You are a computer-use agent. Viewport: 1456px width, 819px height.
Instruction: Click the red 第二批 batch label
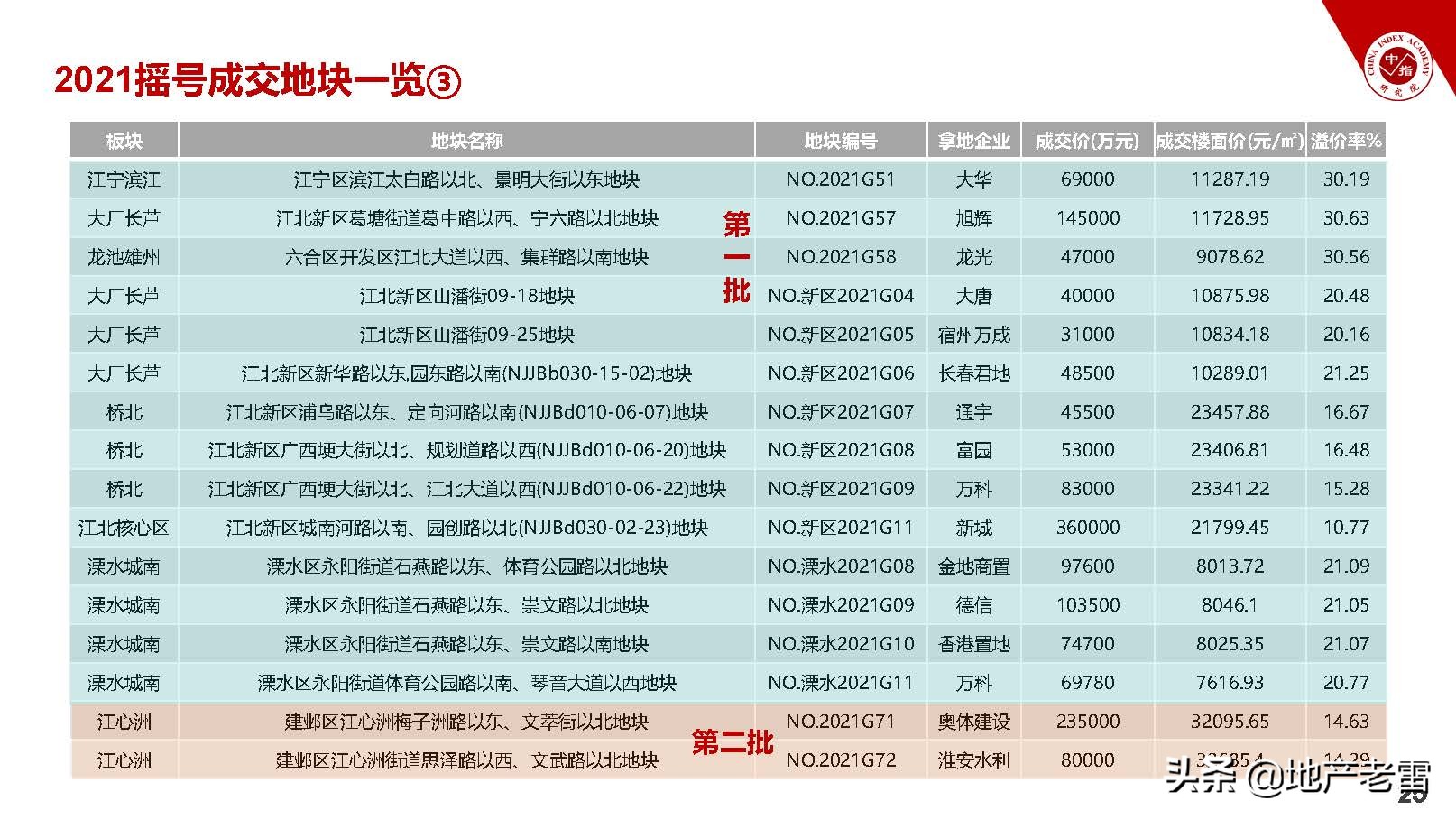pos(733,741)
